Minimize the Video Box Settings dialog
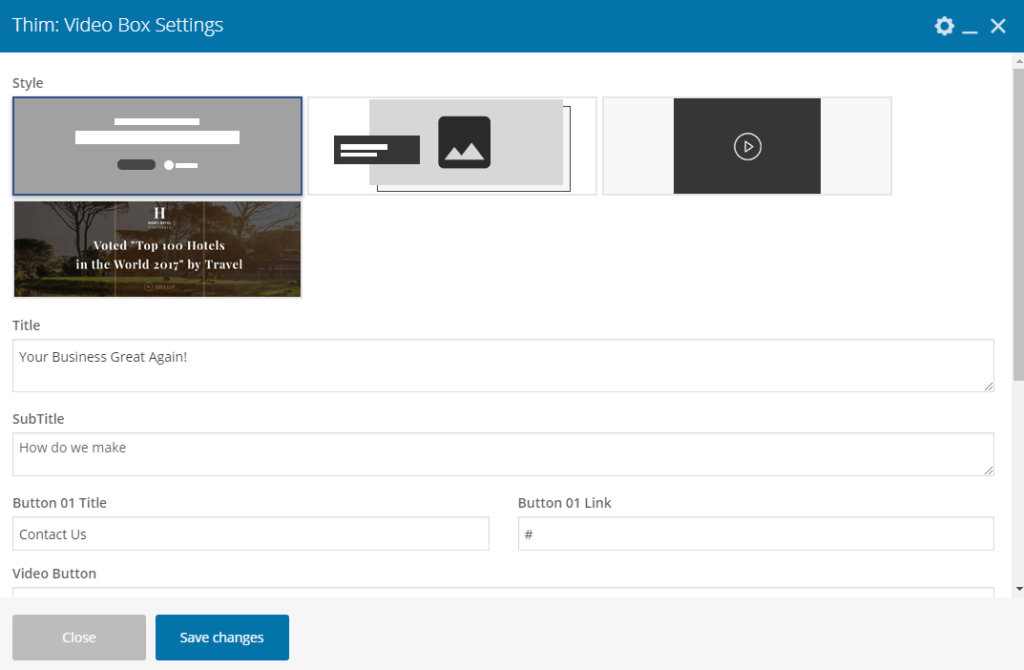 tap(970, 27)
